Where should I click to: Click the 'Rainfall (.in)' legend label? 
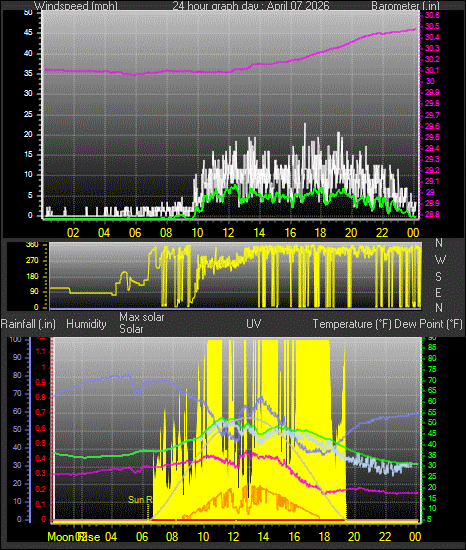tap(28, 324)
